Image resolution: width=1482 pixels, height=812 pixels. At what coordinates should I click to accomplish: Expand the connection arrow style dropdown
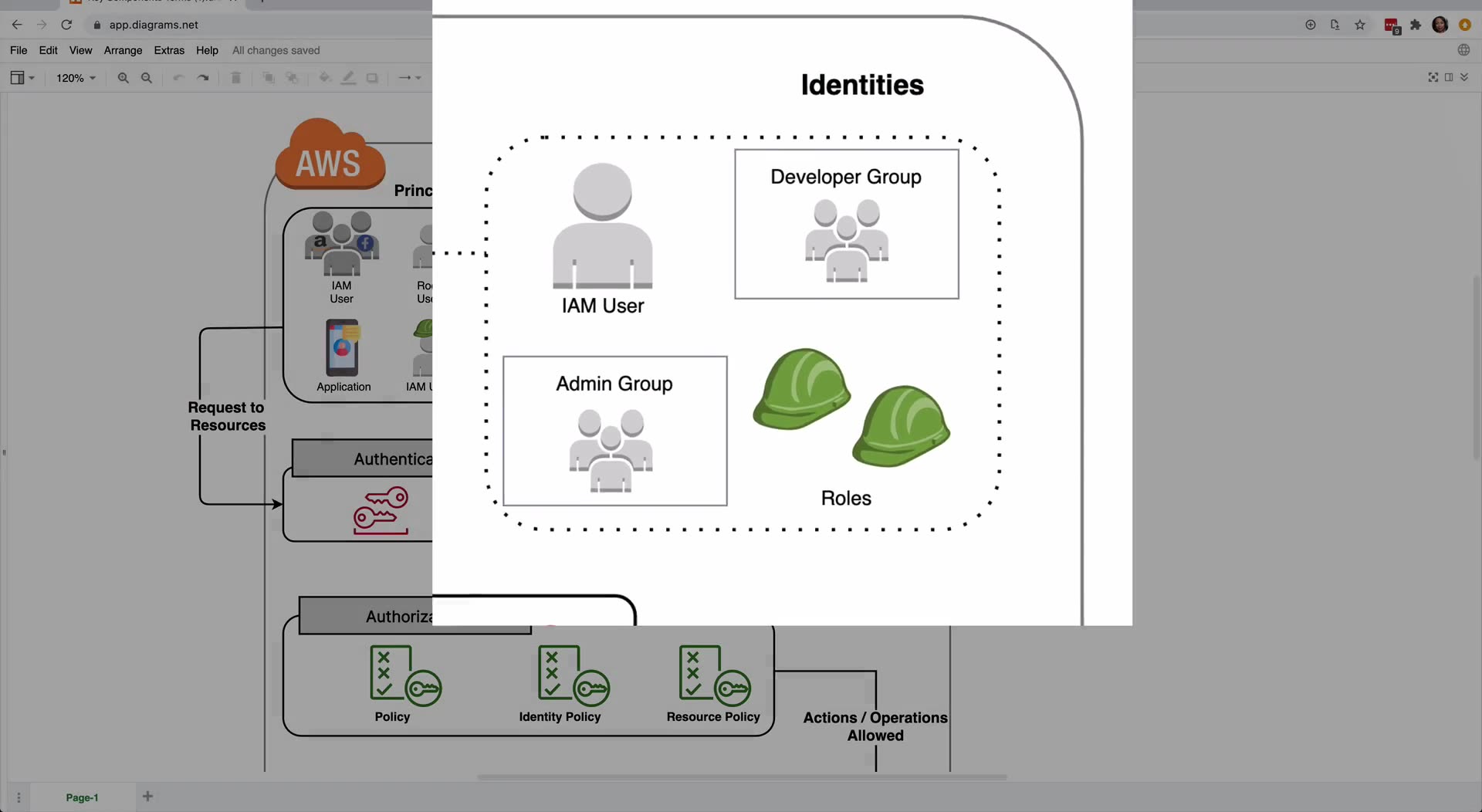click(x=410, y=78)
